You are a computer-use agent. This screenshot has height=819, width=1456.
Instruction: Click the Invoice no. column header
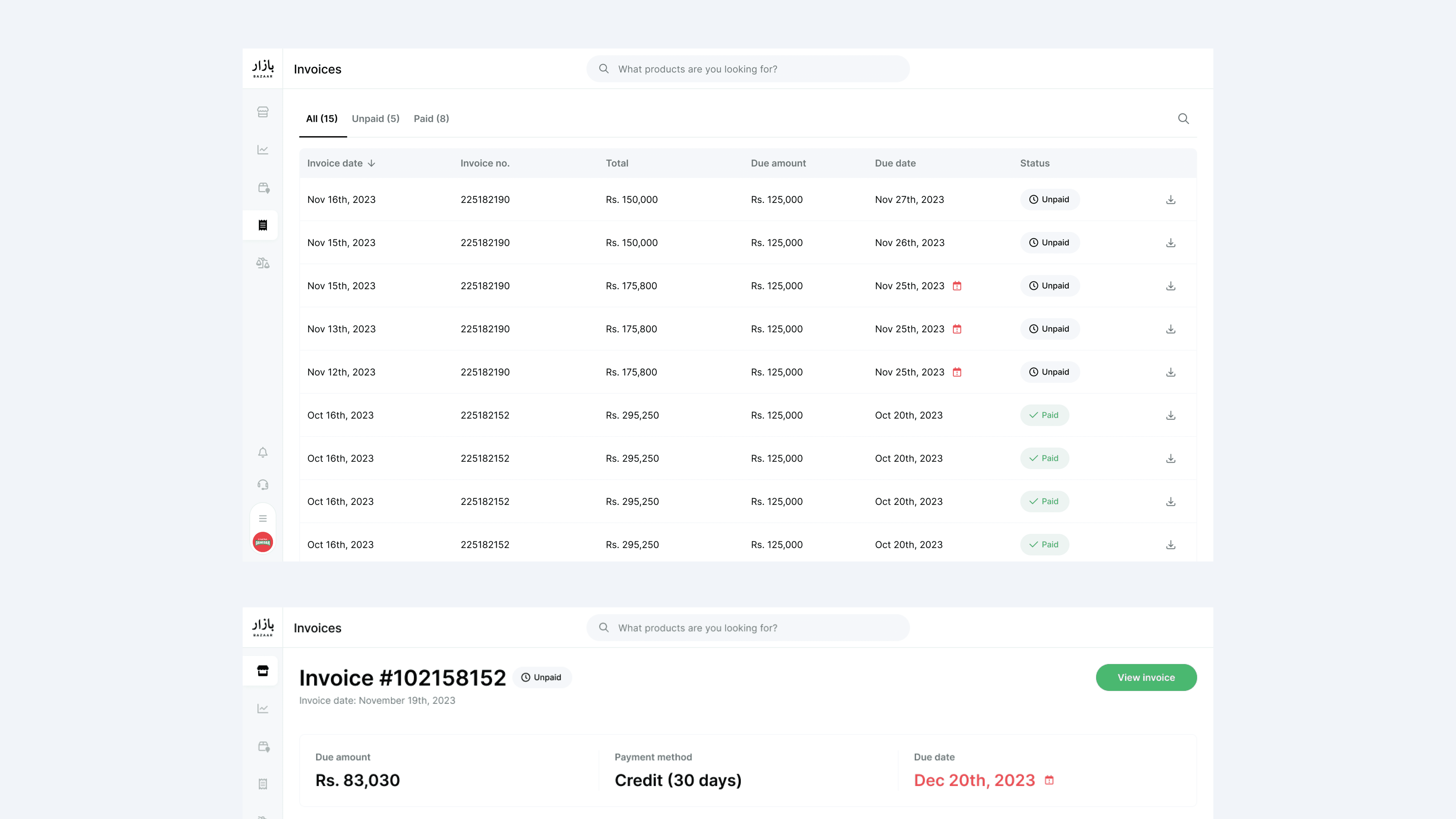485,163
